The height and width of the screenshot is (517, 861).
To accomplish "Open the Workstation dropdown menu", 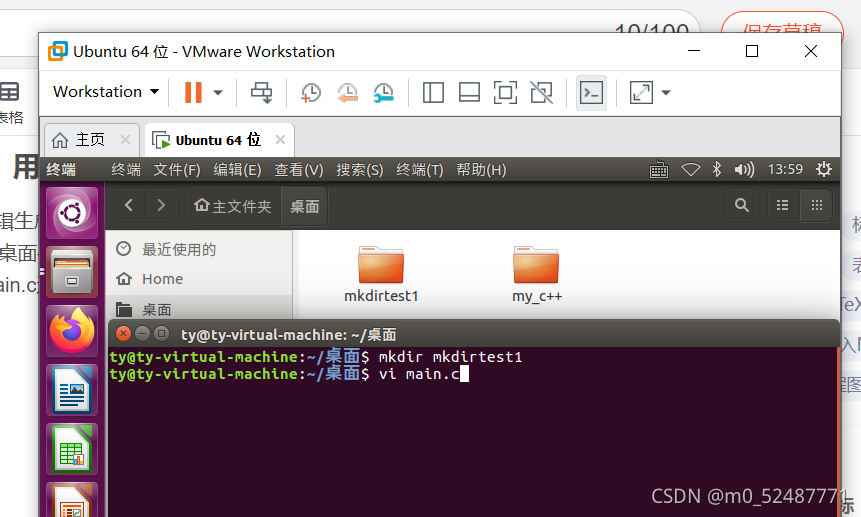I will coord(106,92).
